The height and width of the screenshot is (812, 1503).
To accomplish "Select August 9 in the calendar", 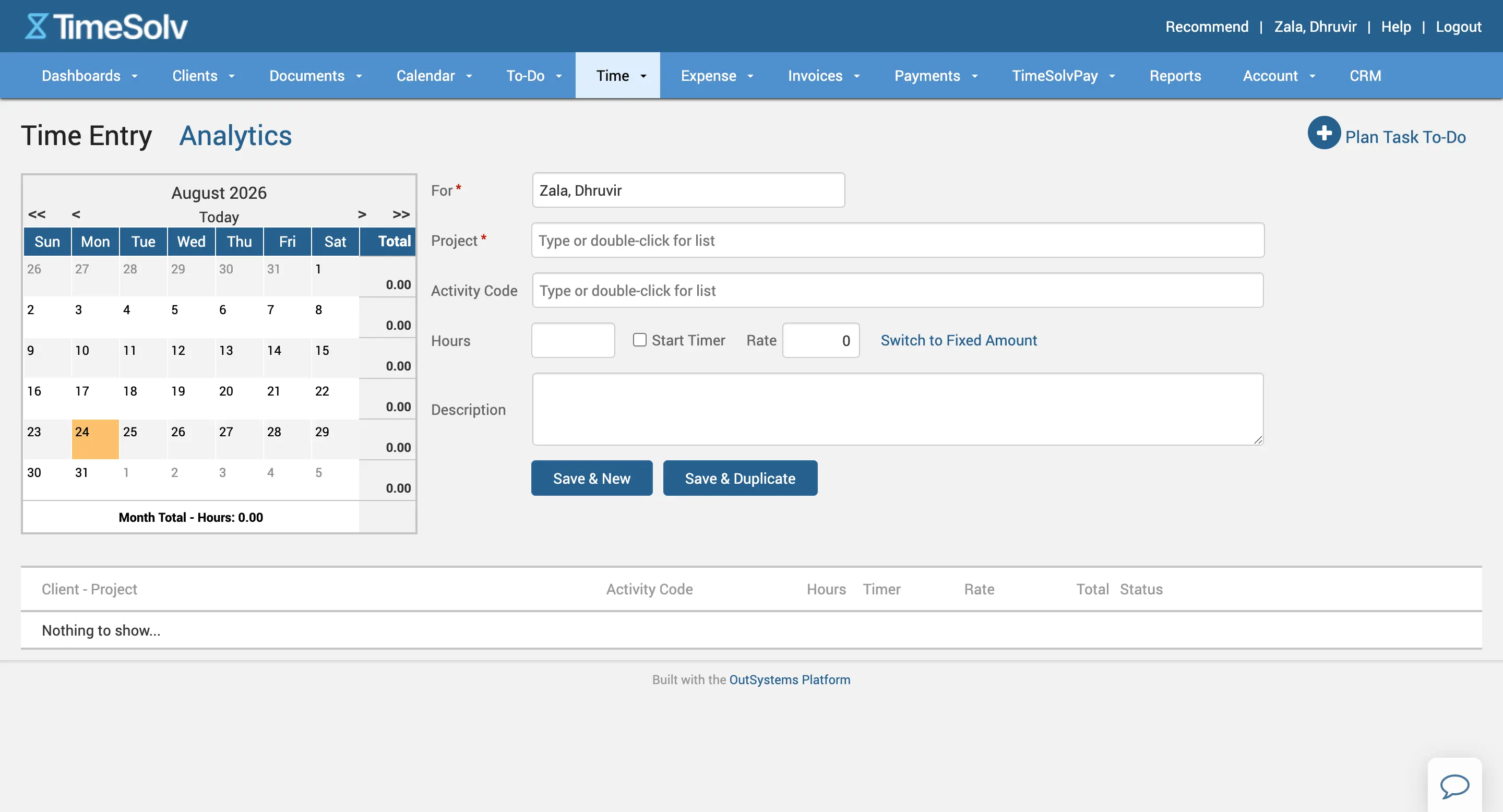I will (x=47, y=358).
